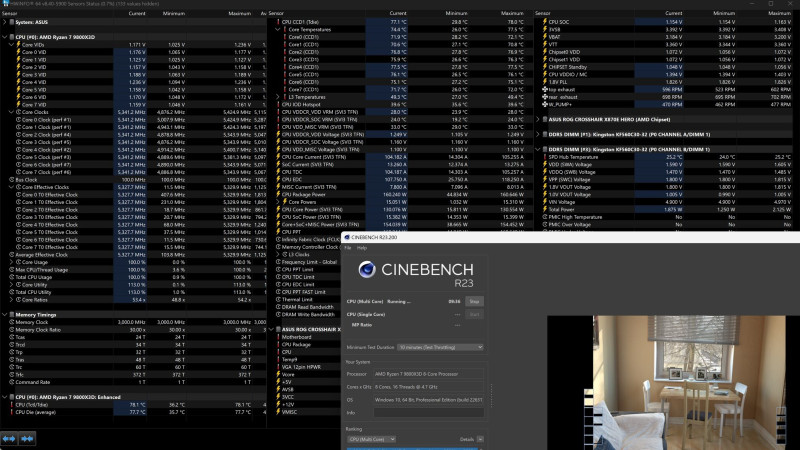
Task: Select the Infinity Fabric Clock row
Action: click(308, 239)
